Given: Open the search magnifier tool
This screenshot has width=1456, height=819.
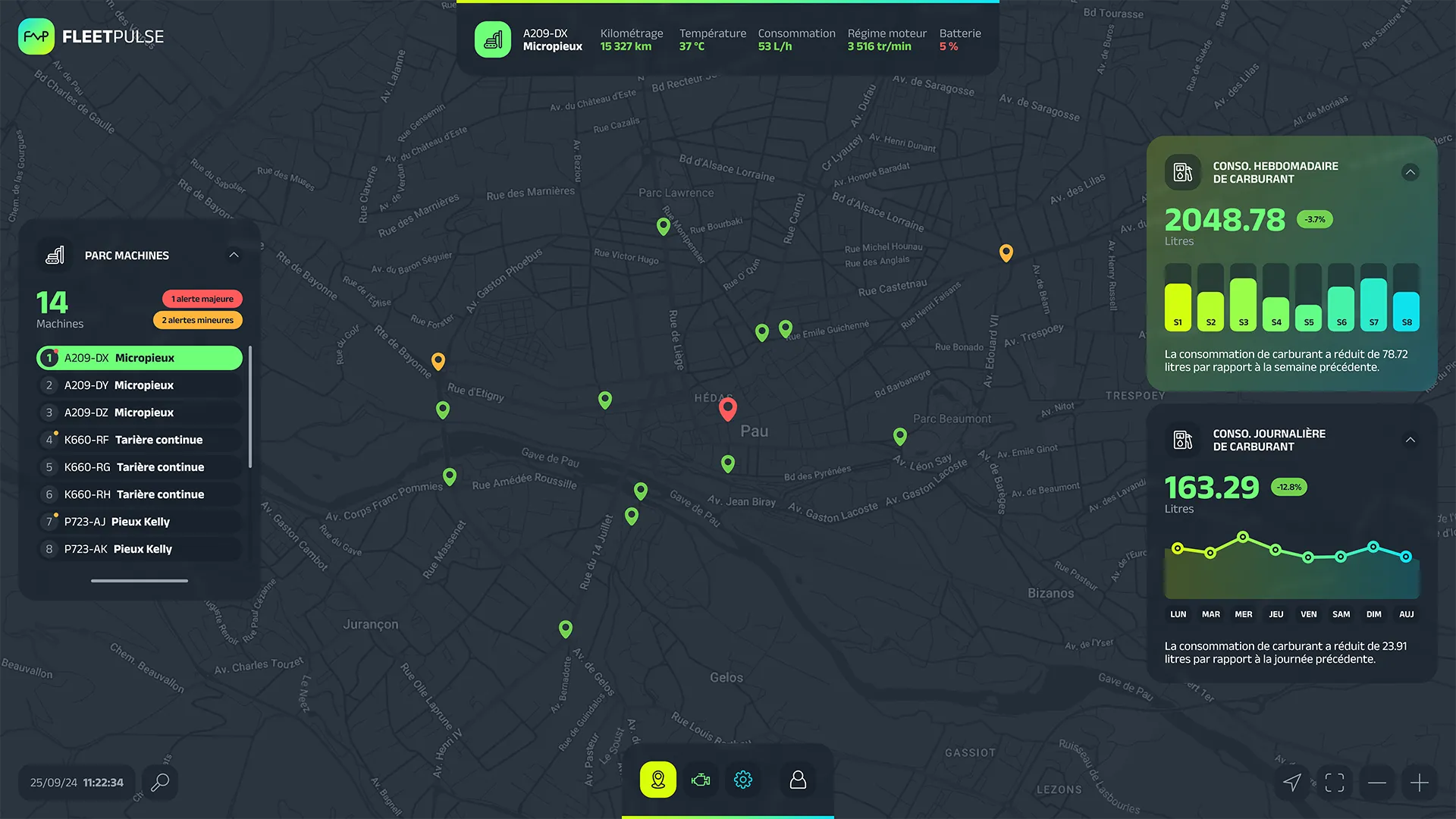Looking at the screenshot, I should coord(160,782).
